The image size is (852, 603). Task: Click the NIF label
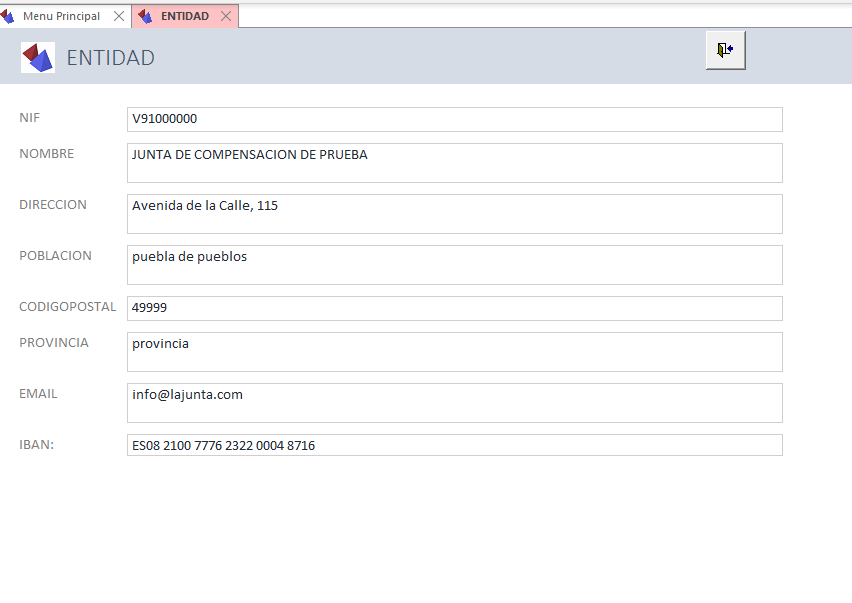click(30, 118)
